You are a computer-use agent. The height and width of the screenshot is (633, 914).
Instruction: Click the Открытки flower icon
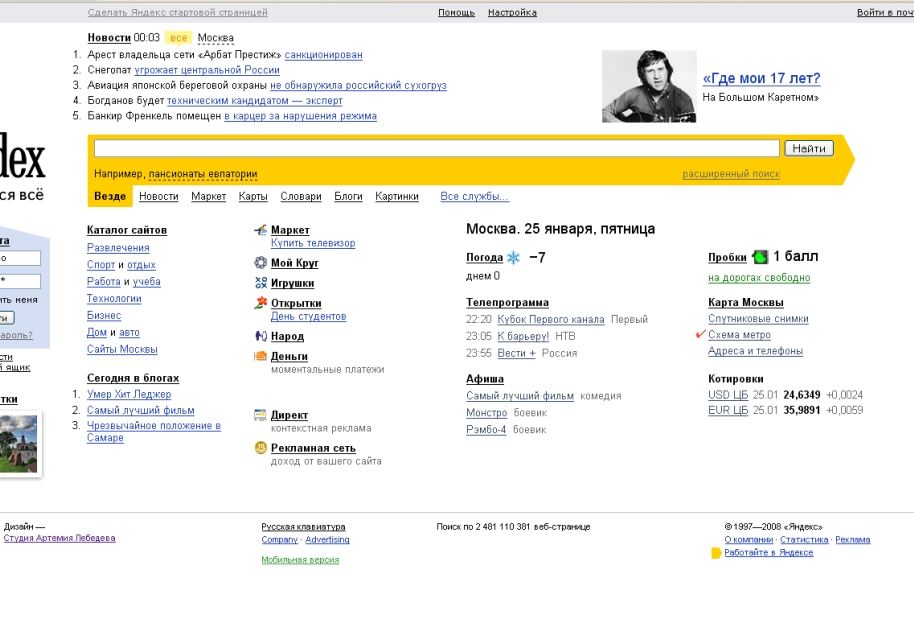pyautogui.click(x=261, y=303)
